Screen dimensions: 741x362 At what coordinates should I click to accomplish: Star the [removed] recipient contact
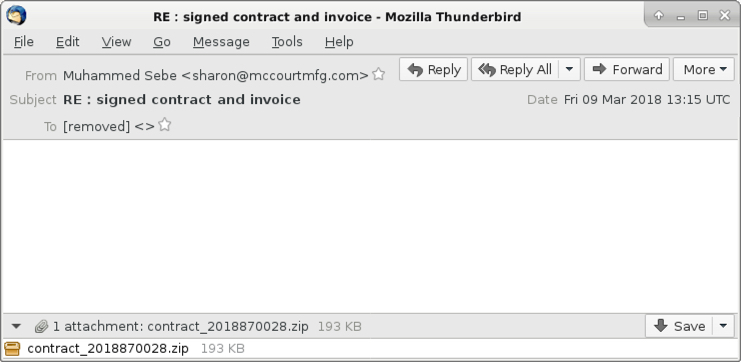(x=164, y=125)
